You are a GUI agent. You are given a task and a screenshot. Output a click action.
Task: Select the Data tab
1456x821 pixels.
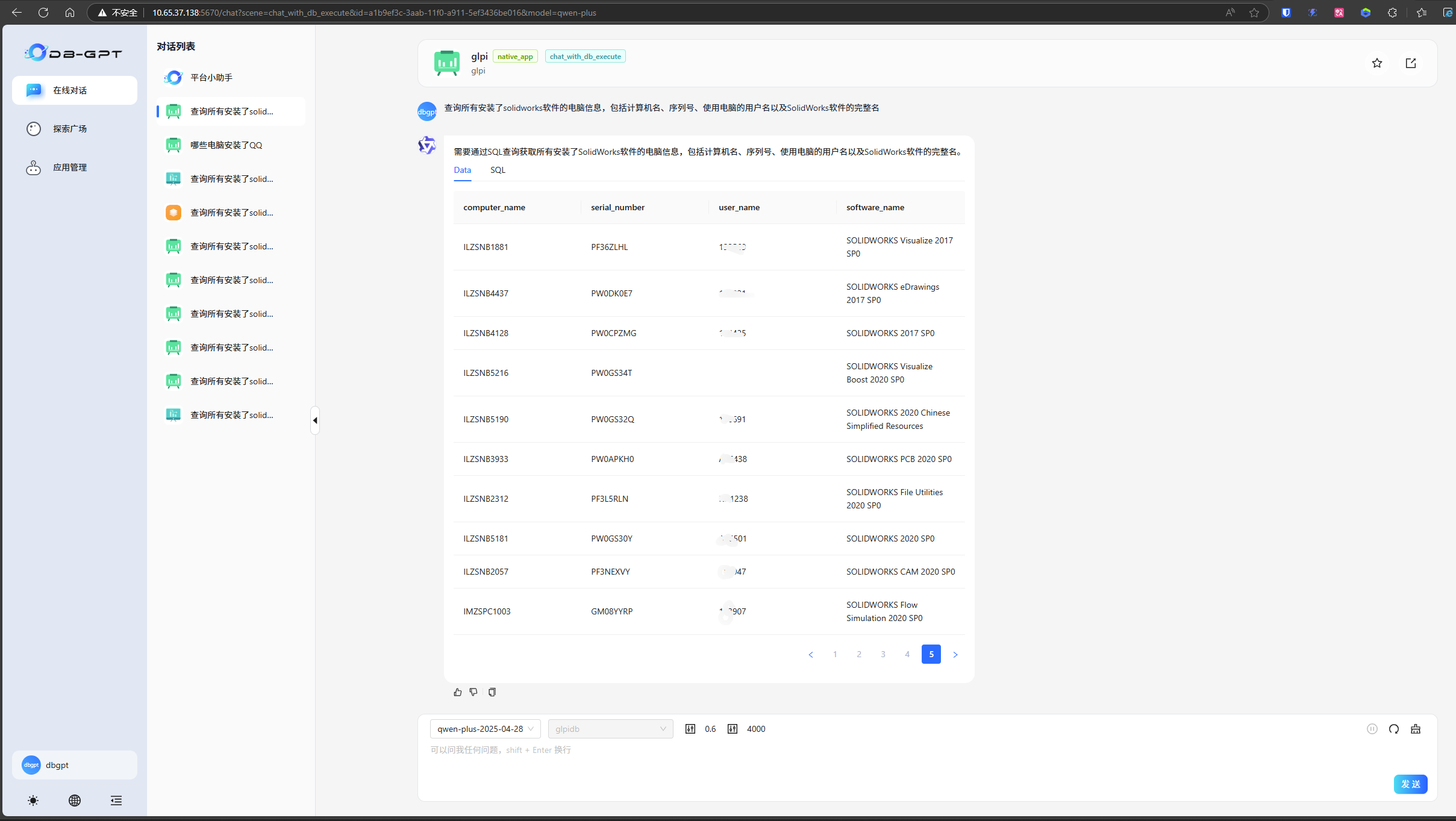pos(463,170)
